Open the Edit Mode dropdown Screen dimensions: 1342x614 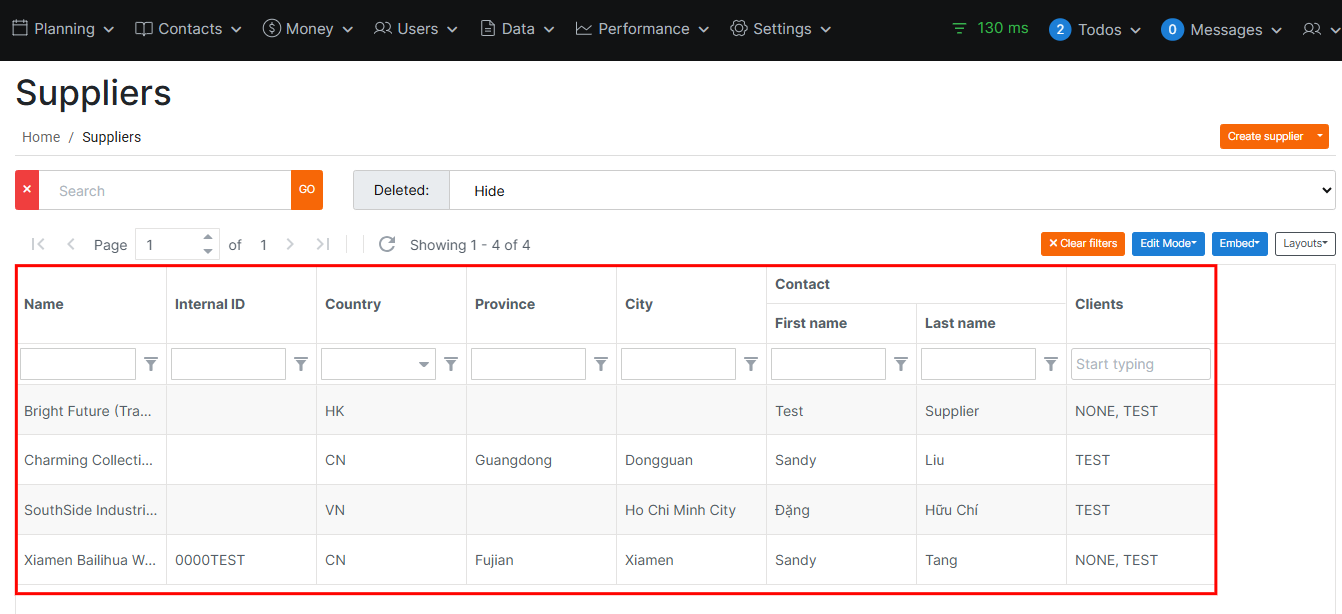coord(1168,244)
